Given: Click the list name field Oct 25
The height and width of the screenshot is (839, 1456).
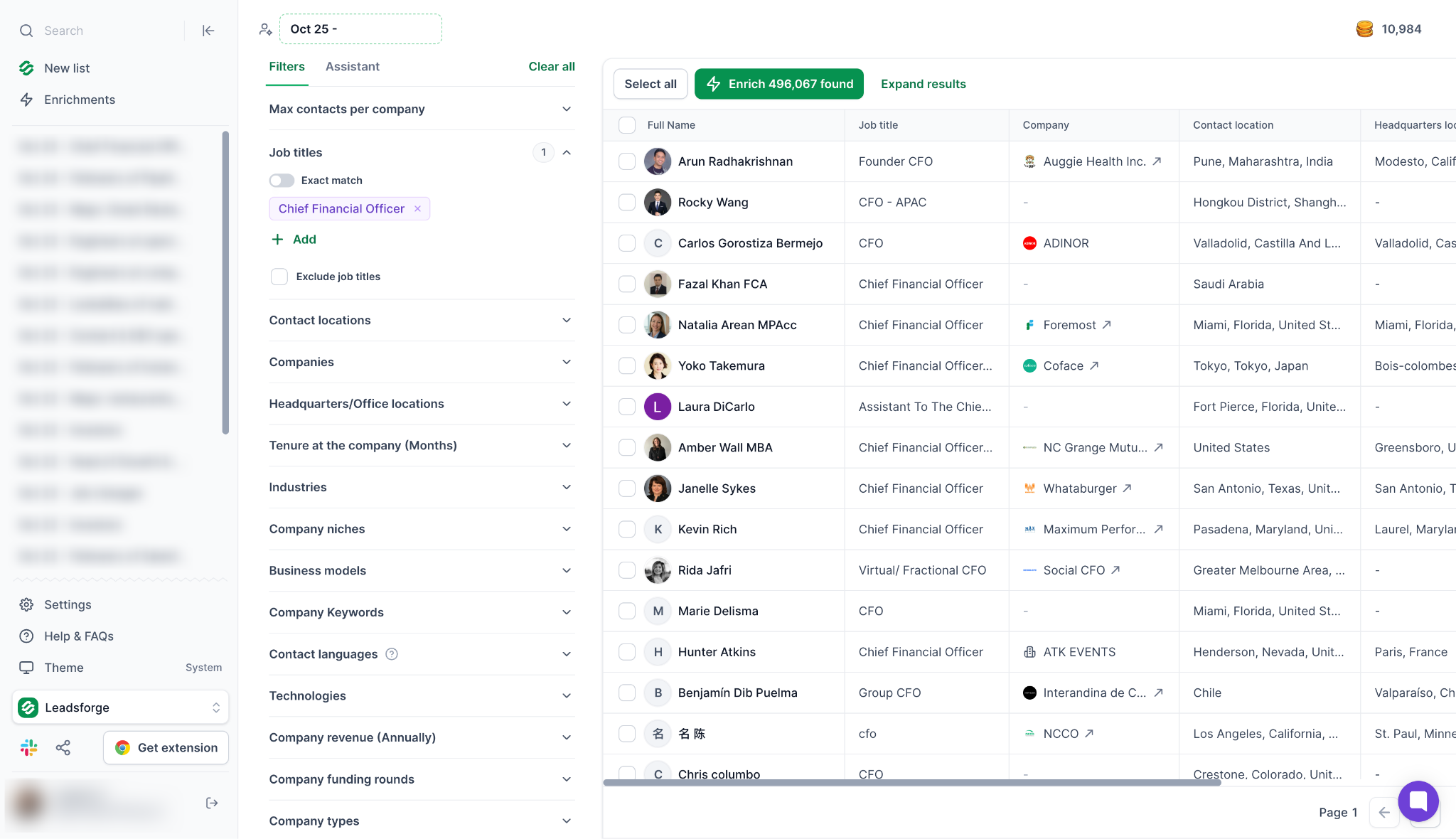Looking at the screenshot, I should pyautogui.click(x=360, y=29).
